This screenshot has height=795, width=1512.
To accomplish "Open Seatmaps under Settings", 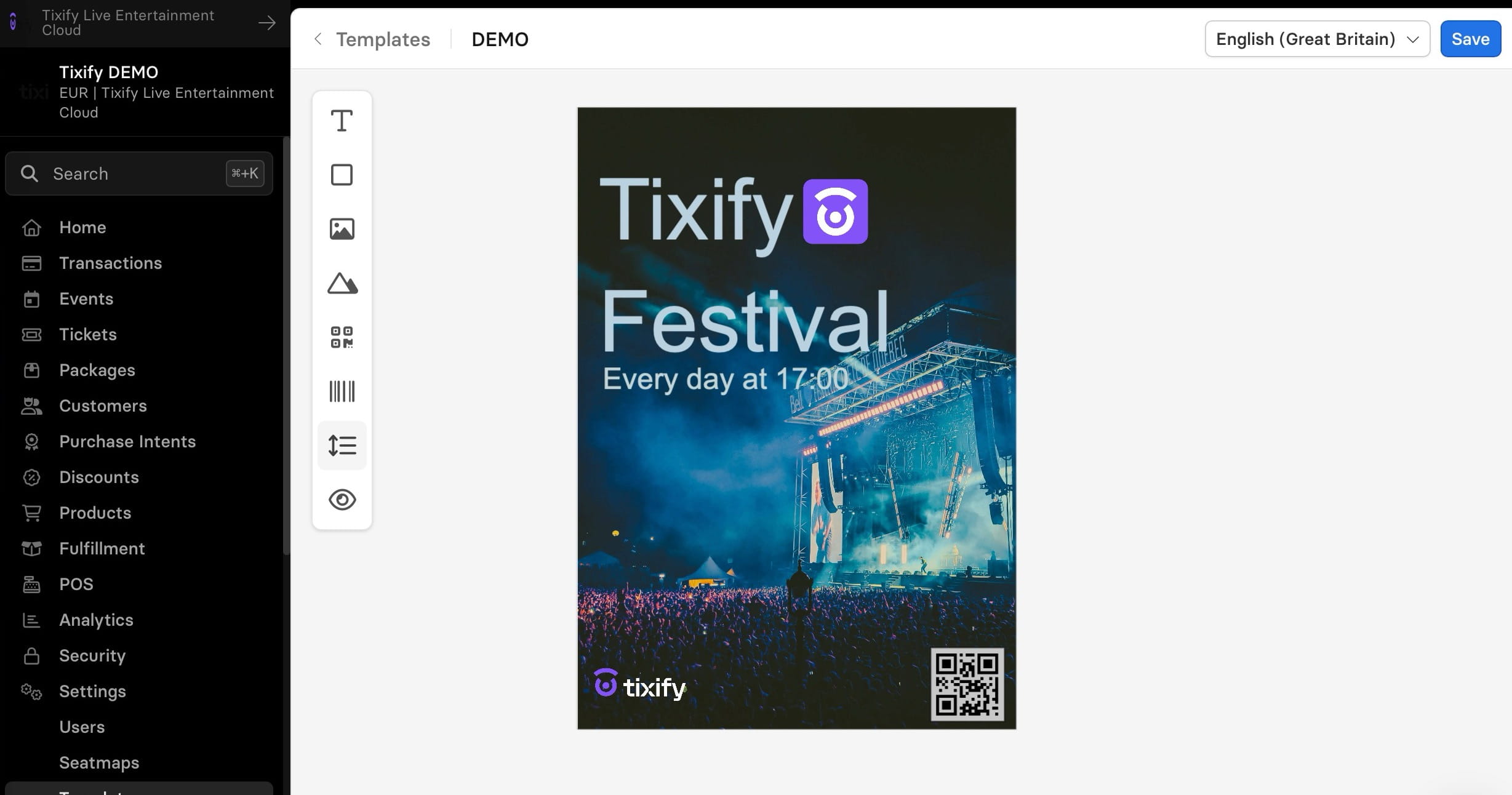I will [99, 763].
